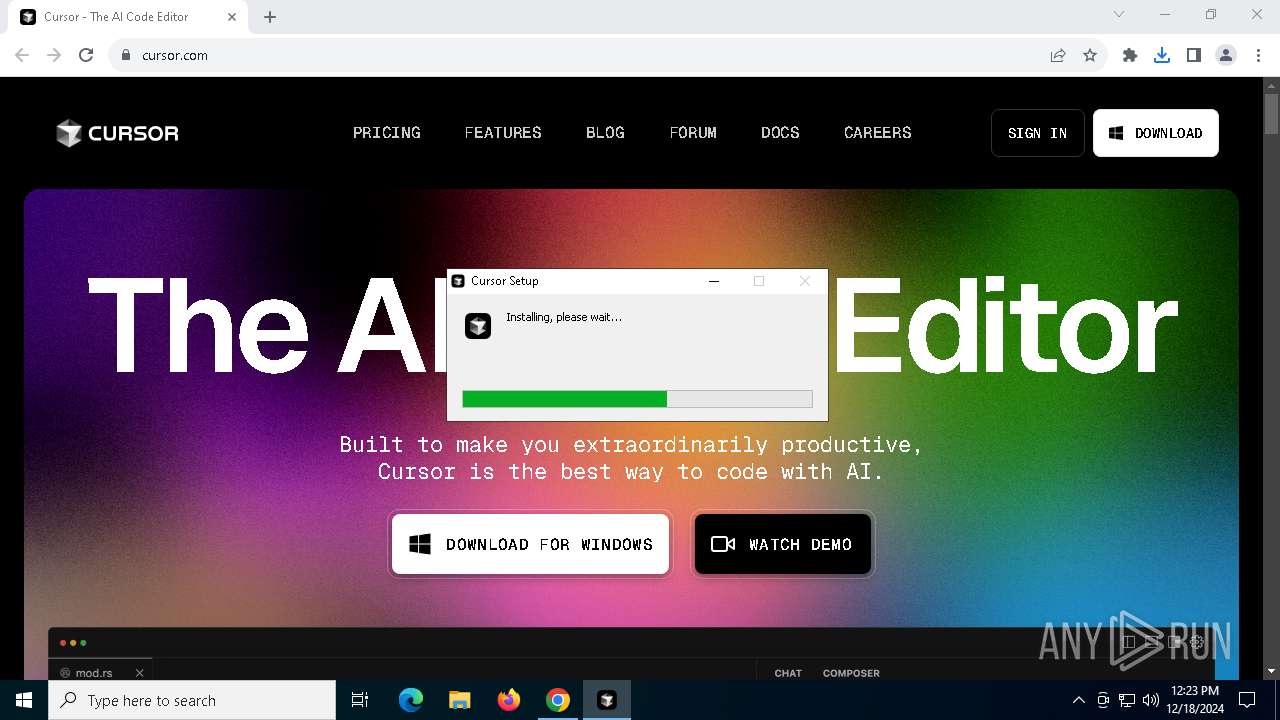Open the volume control in the system tray
Image resolution: width=1280 pixels, height=720 pixels.
pos(1151,700)
